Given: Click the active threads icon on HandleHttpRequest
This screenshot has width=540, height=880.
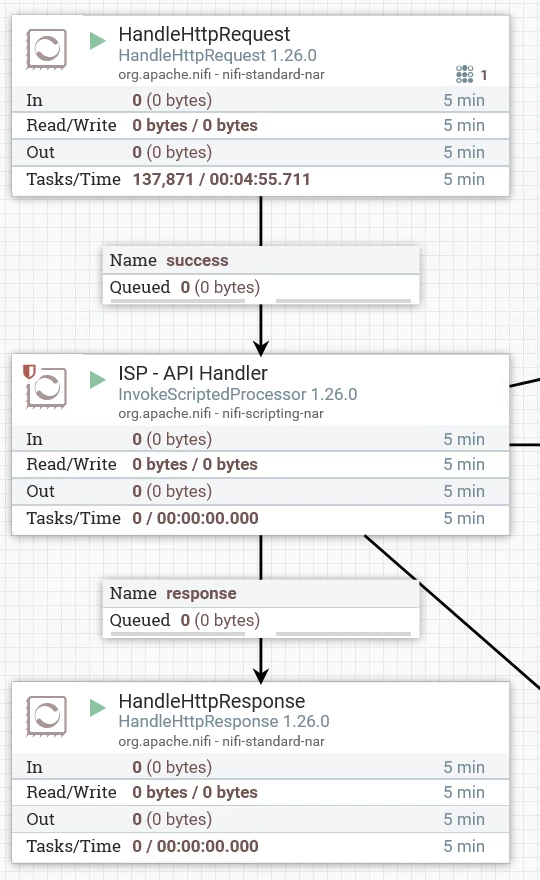Looking at the screenshot, I should [464, 74].
